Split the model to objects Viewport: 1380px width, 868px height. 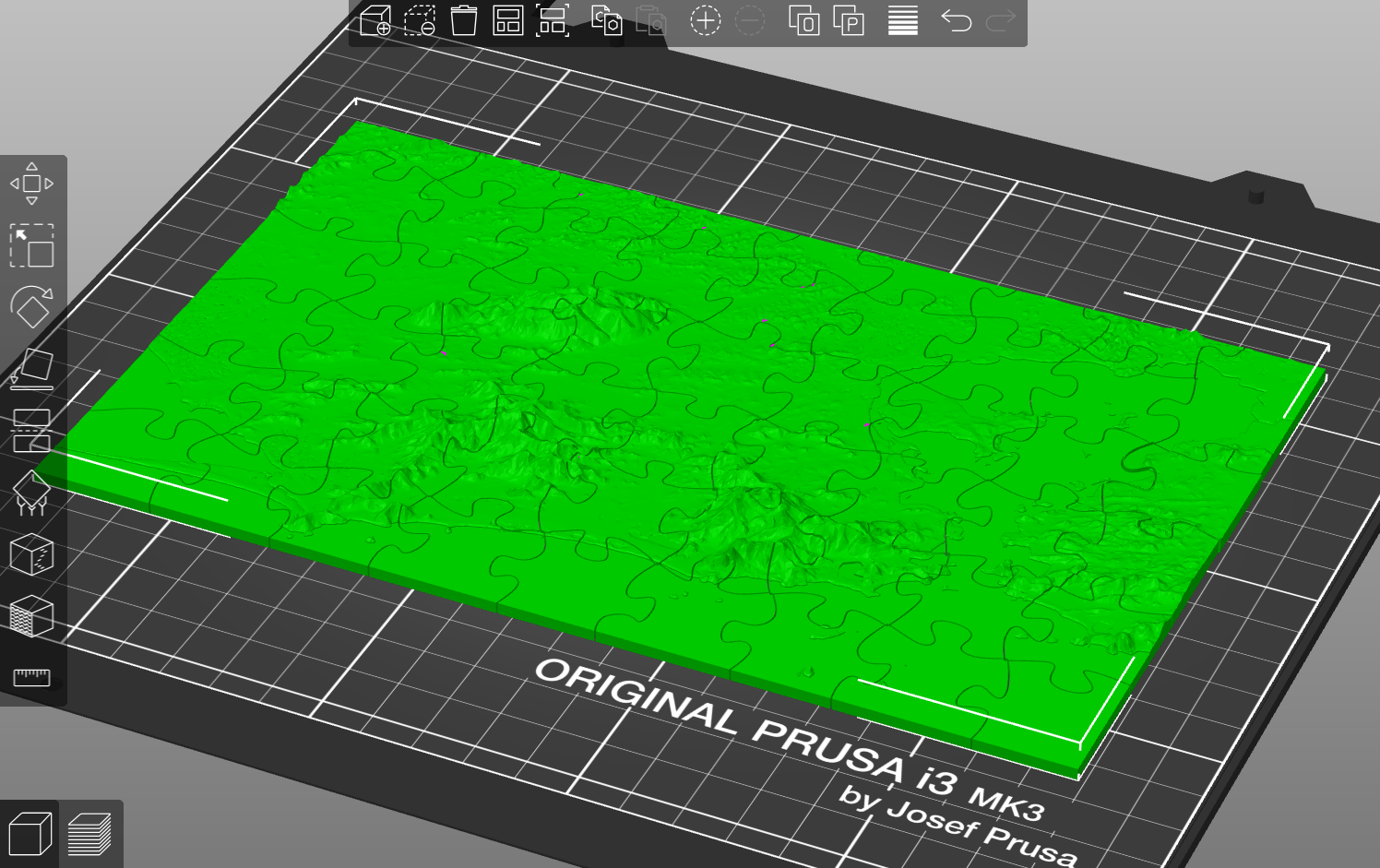pyautogui.click(x=803, y=20)
